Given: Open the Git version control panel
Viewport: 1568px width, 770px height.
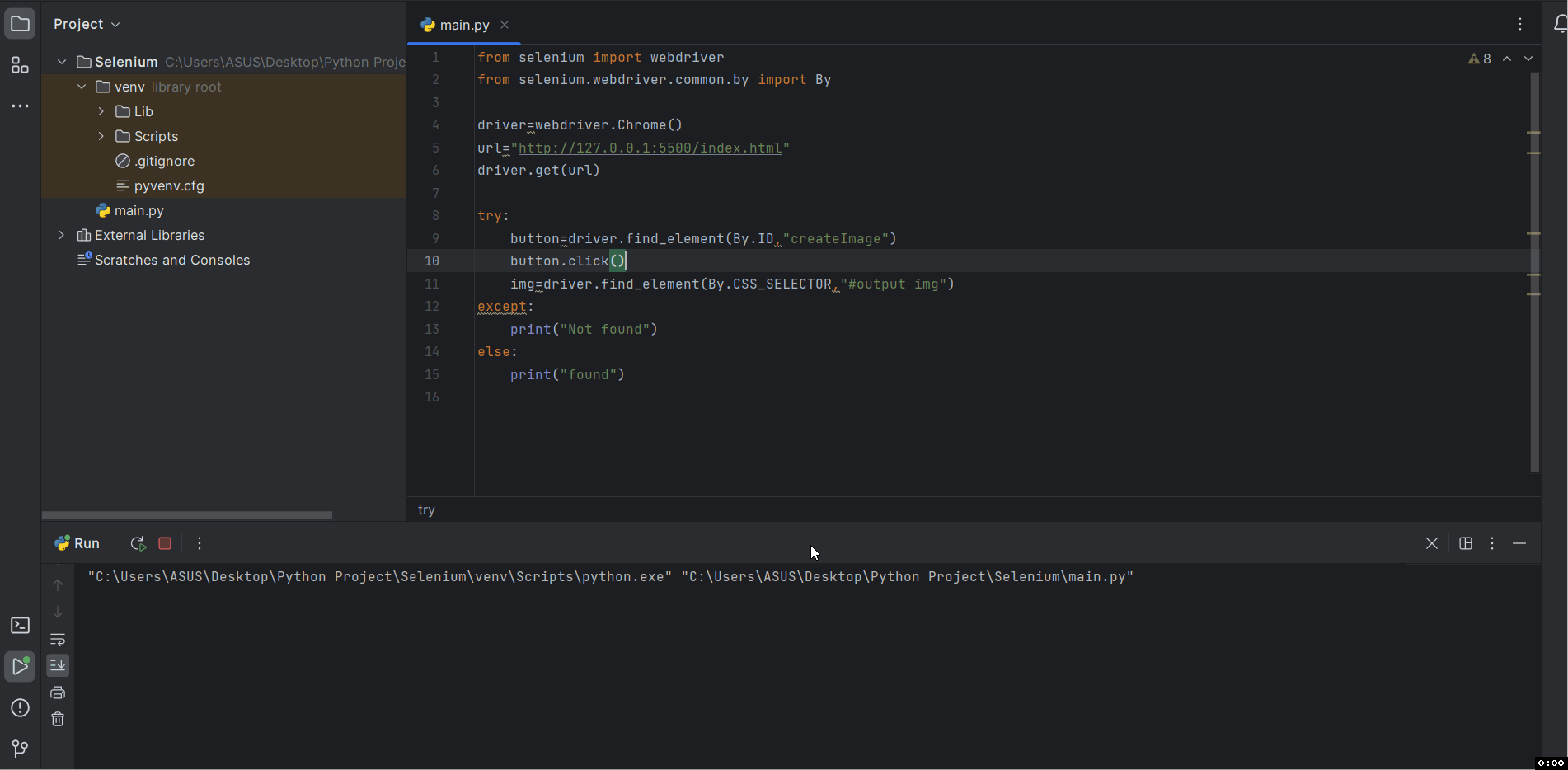Looking at the screenshot, I should coord(20,748).
